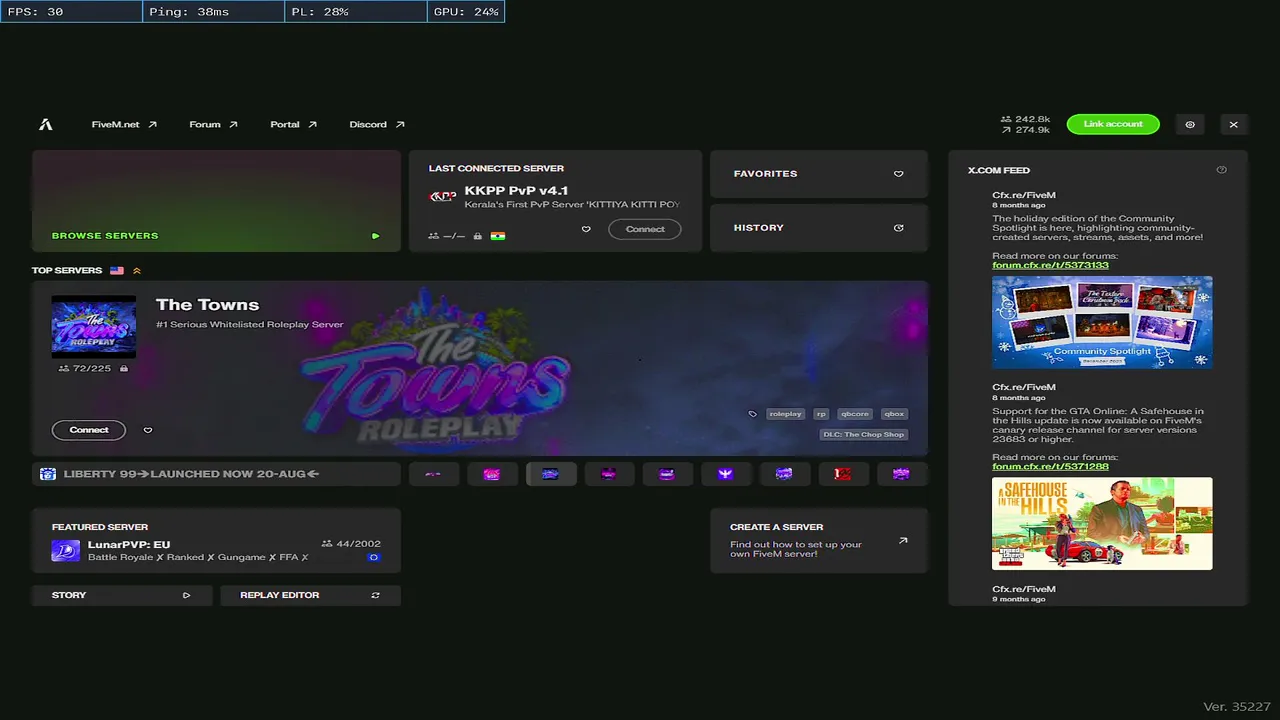Open the Forum link
This screenshot has height=720, width=1280.
213,125
